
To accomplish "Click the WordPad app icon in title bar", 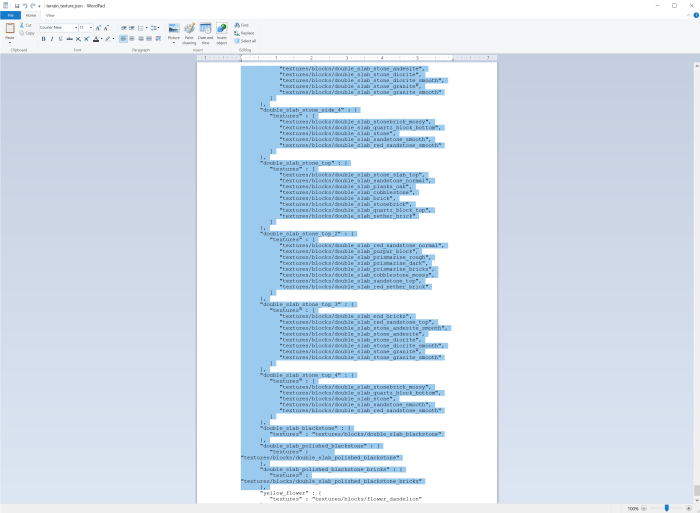I will 5,6.
